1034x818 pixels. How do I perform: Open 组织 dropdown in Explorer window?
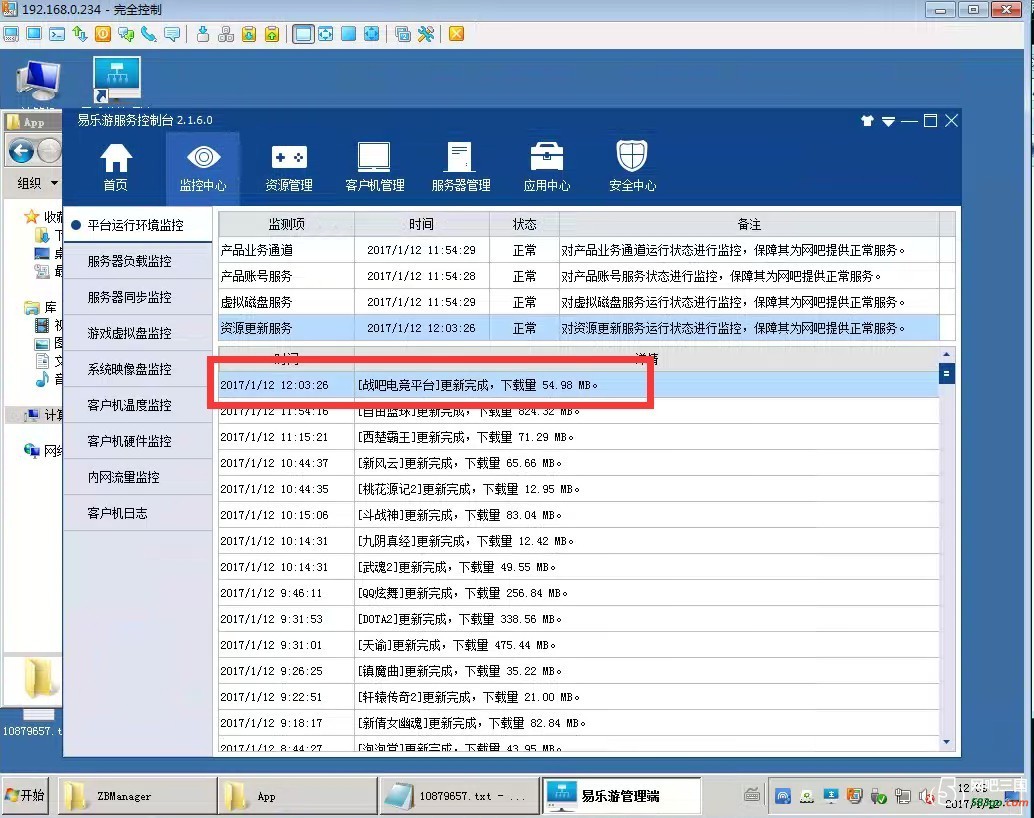pyautogui.click(x=37, y=183)
